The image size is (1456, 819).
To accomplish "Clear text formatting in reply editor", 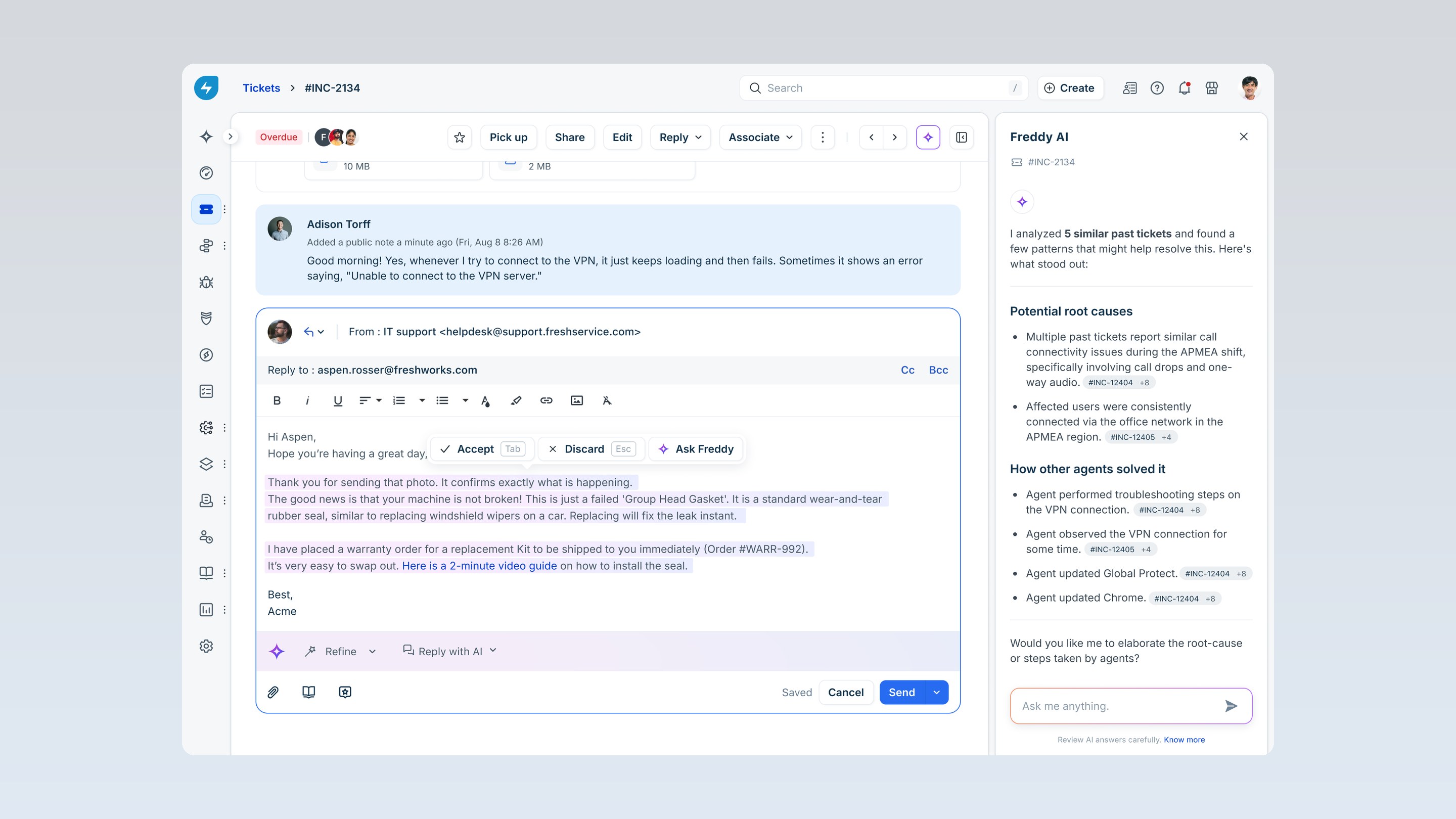I will (607, 401).
